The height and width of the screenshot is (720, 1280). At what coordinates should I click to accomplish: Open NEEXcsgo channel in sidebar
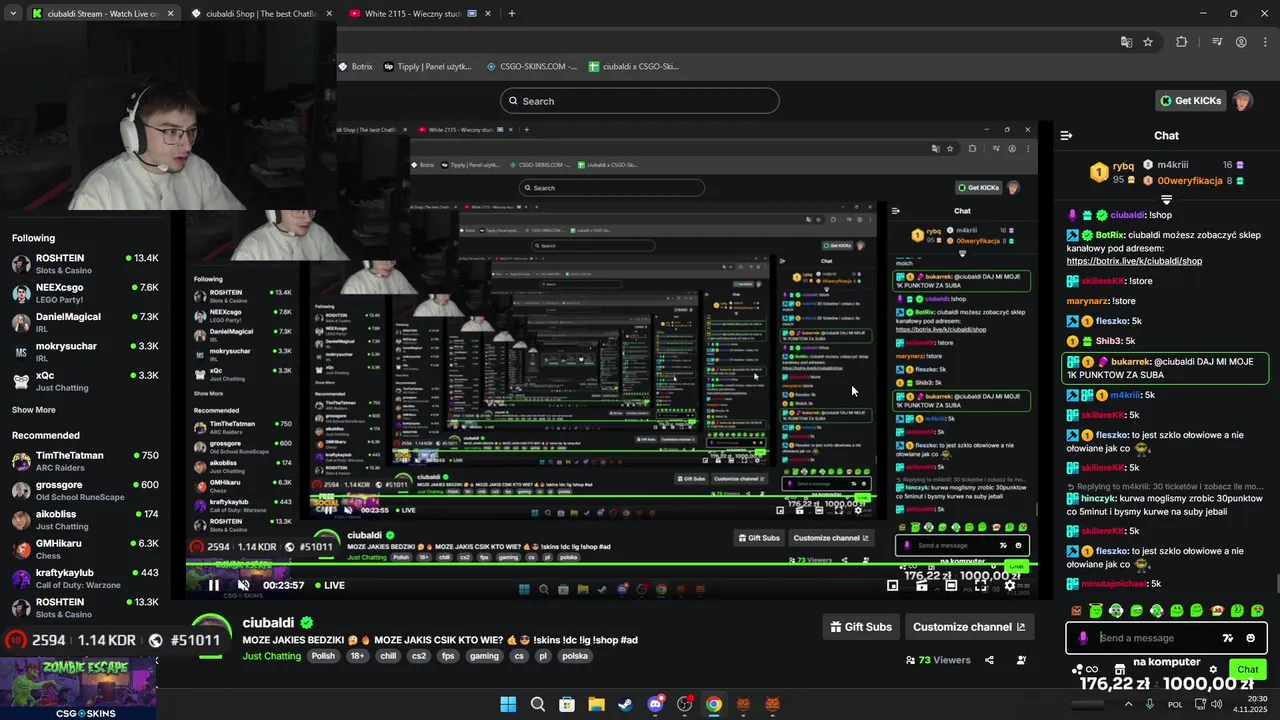(85, 293)
